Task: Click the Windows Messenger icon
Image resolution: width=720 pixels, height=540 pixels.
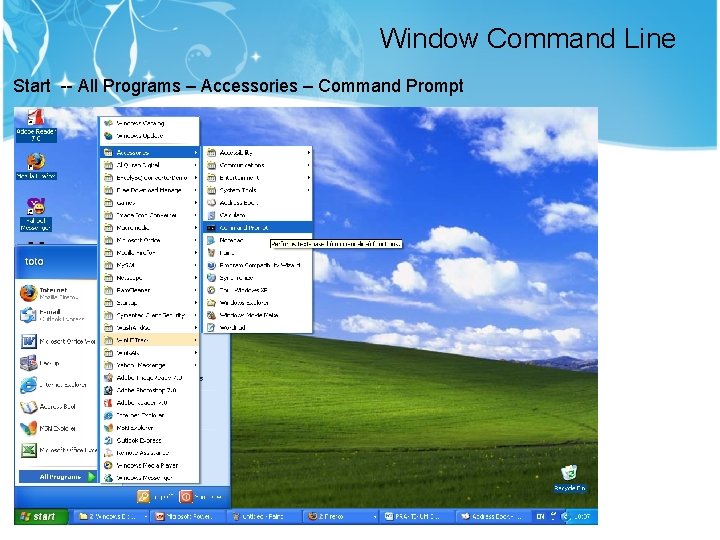Action: (108, 478)
